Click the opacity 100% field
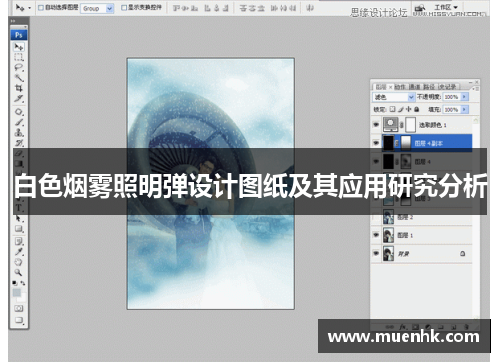Image resolution: width=500 pixels, height=362 pixels. tap(451, 97)
